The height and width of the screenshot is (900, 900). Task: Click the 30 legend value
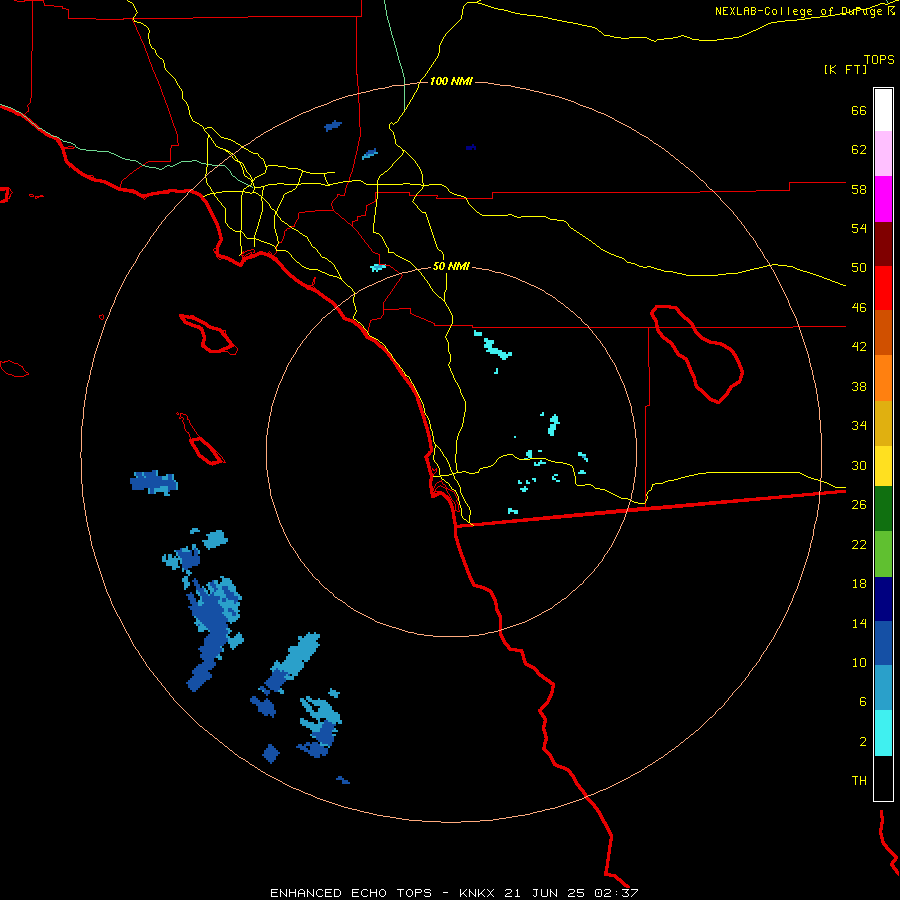coord(859,465)
